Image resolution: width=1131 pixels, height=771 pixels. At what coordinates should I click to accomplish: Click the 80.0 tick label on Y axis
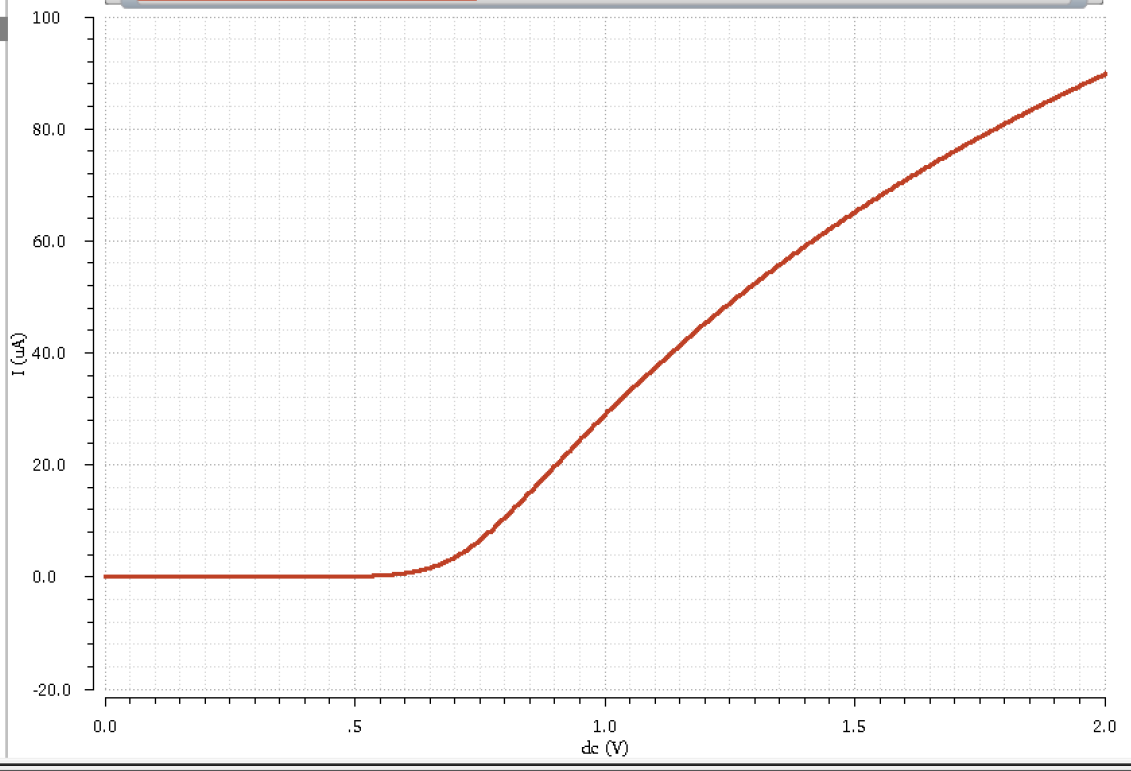point(49,128)
